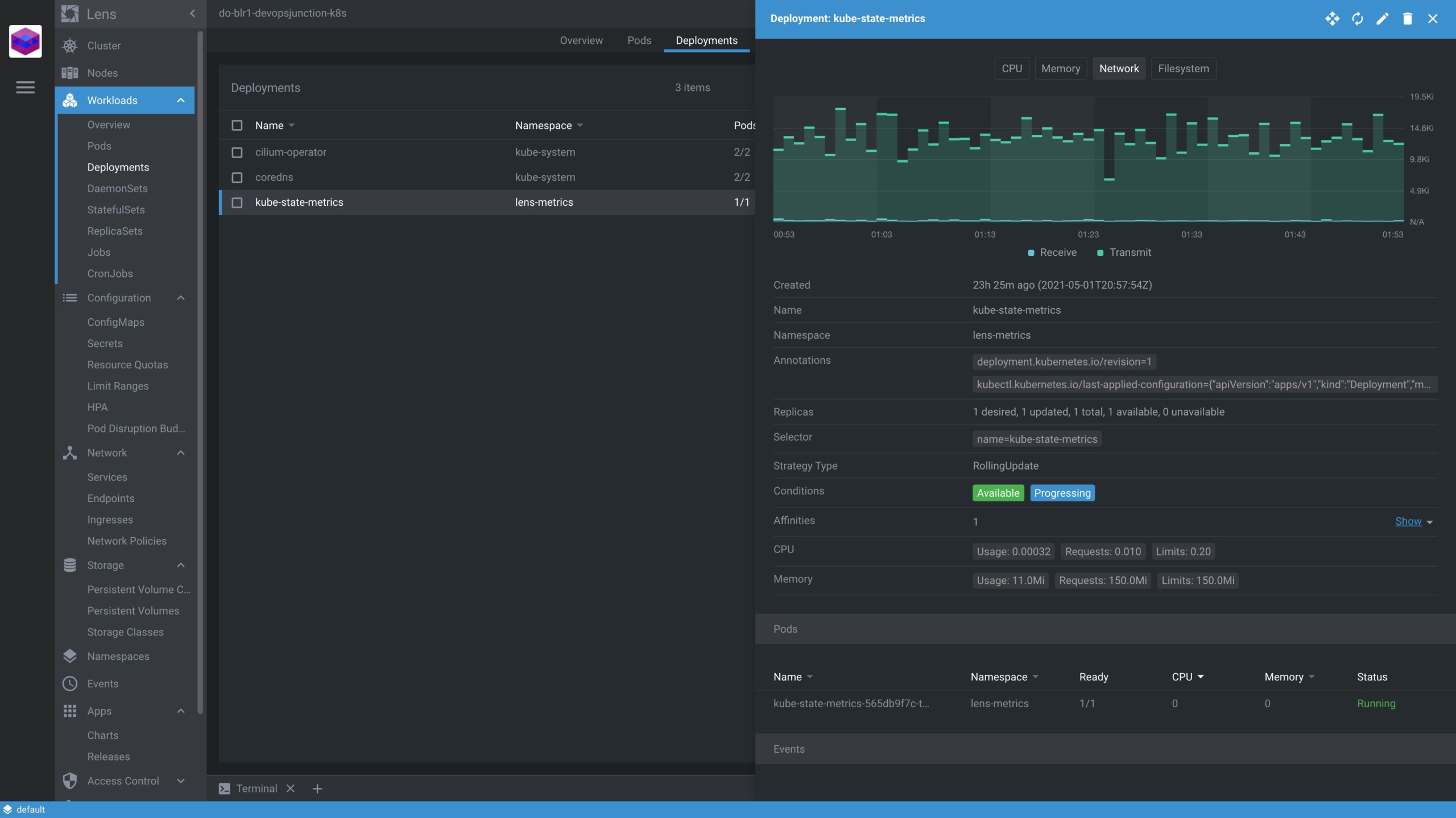Viewport: 1456px width, 818px height.
Task: Click the Configuration list icon
Action: tap(69, 298)
